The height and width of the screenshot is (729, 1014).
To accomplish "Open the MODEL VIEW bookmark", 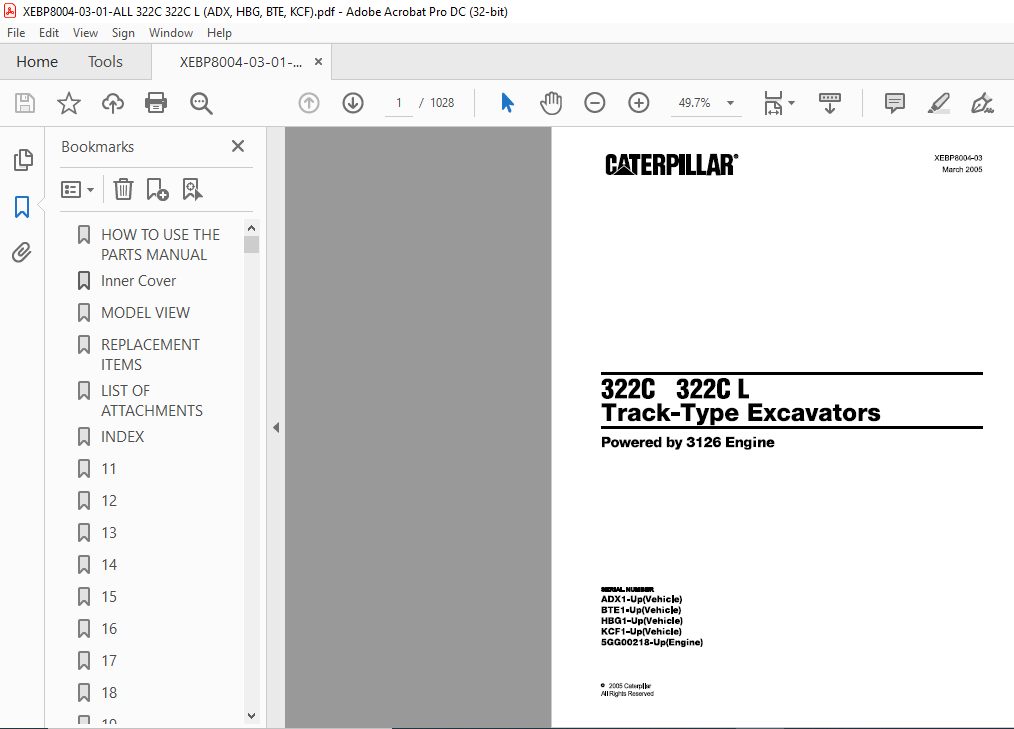I will coord(146,313).
